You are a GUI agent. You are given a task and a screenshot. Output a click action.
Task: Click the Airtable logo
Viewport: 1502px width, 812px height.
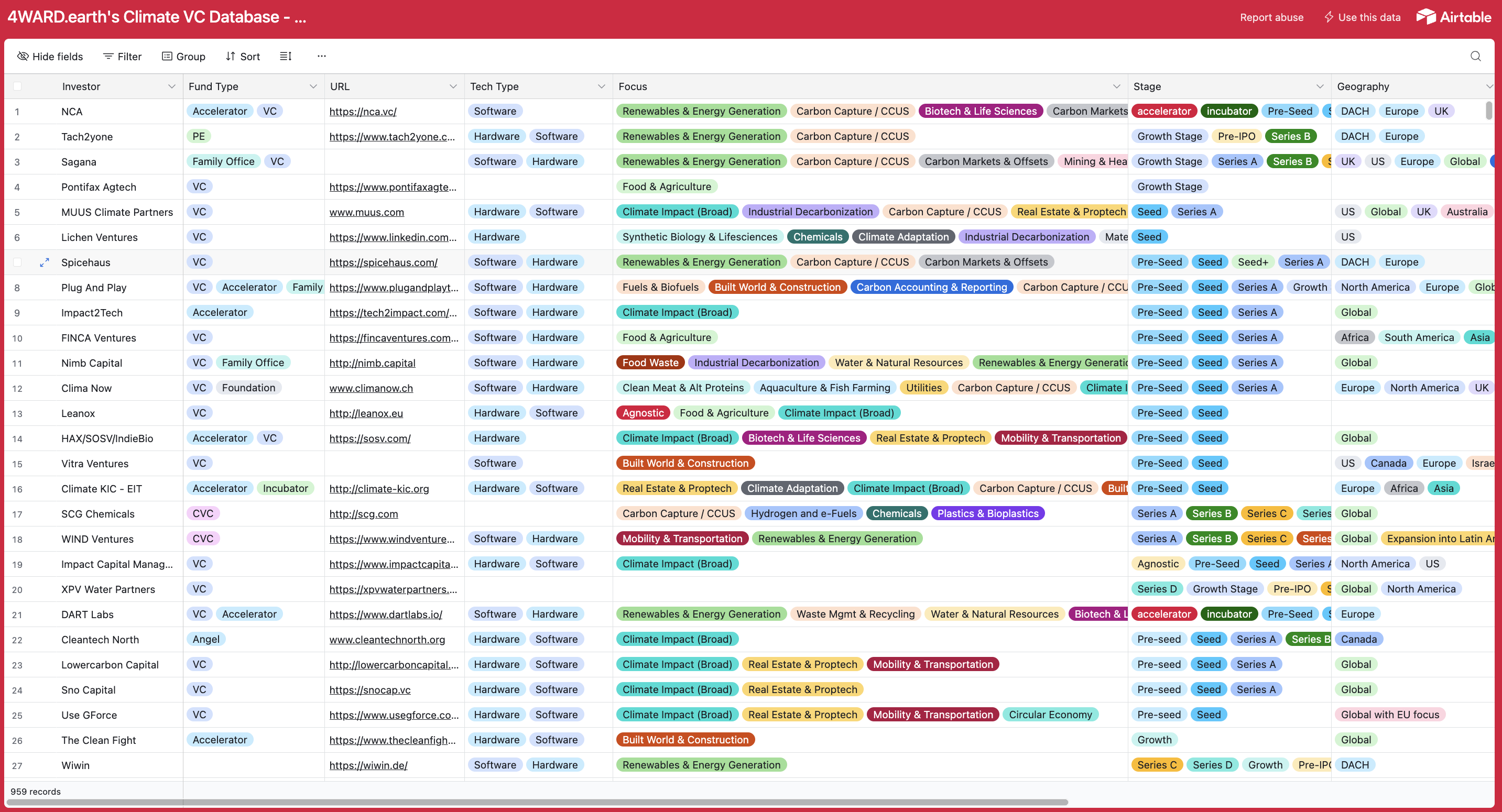(x=1454, y=17)
